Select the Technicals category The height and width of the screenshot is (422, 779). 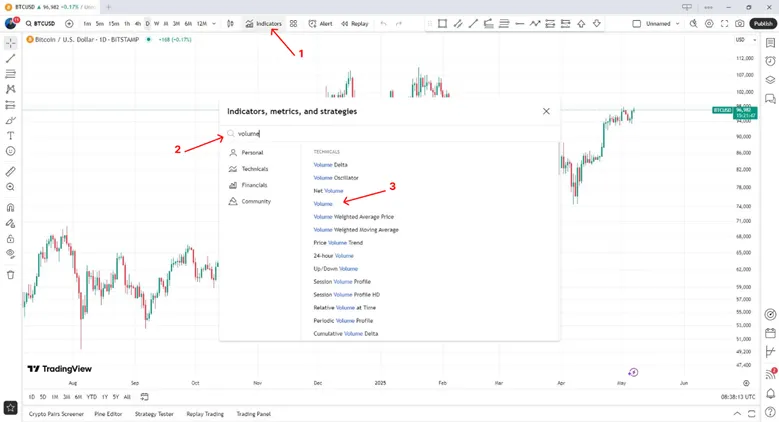[249, 169]
